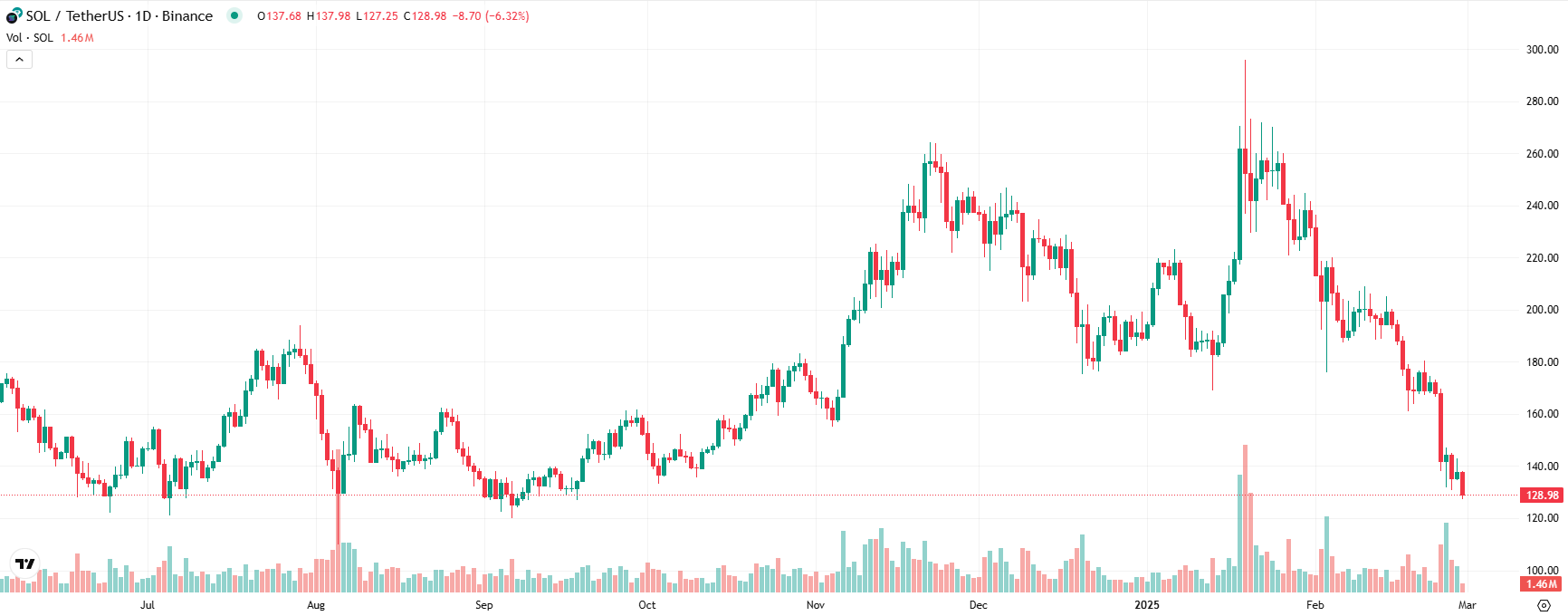Select the Mar label on the time axis
The height and width of the screenshot is (616, 1568).
click(x=1467, y=603)
